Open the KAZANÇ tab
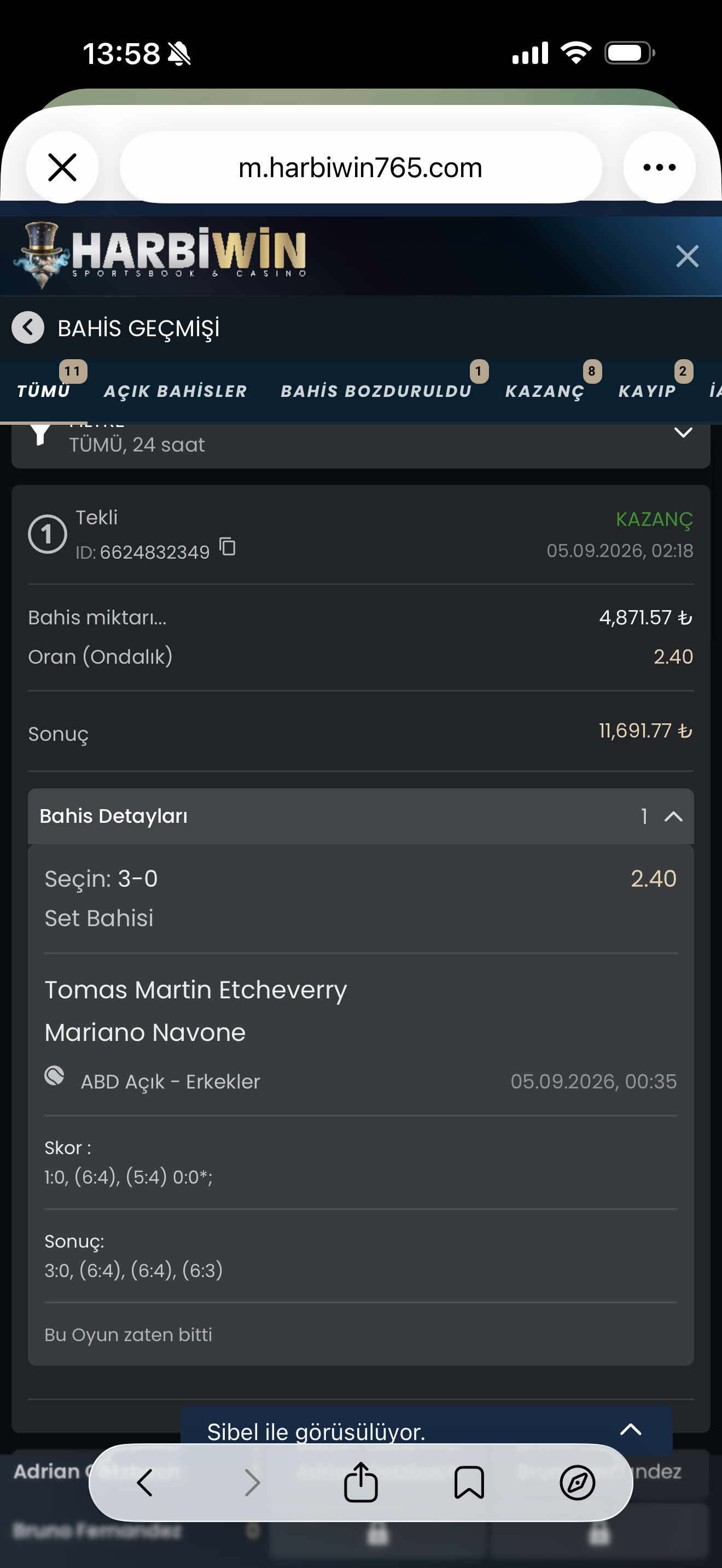Screen dimensions: 722x1568 545,391
